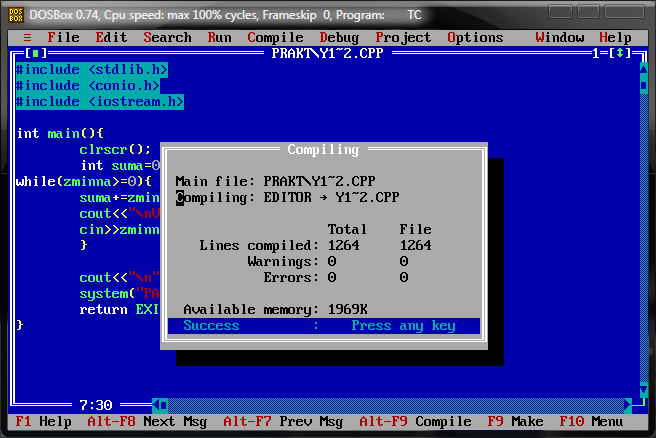Image resolution: width=656 pixels, height=438 pixels.
Task: Click the PRAKT\Y1~2.CPP window title
Action: pos(327,54)
